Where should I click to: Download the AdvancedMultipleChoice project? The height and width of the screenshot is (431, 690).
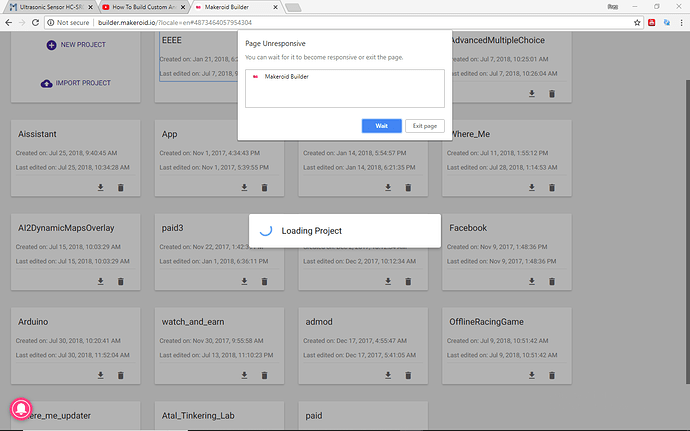click(x=532, y=94)
